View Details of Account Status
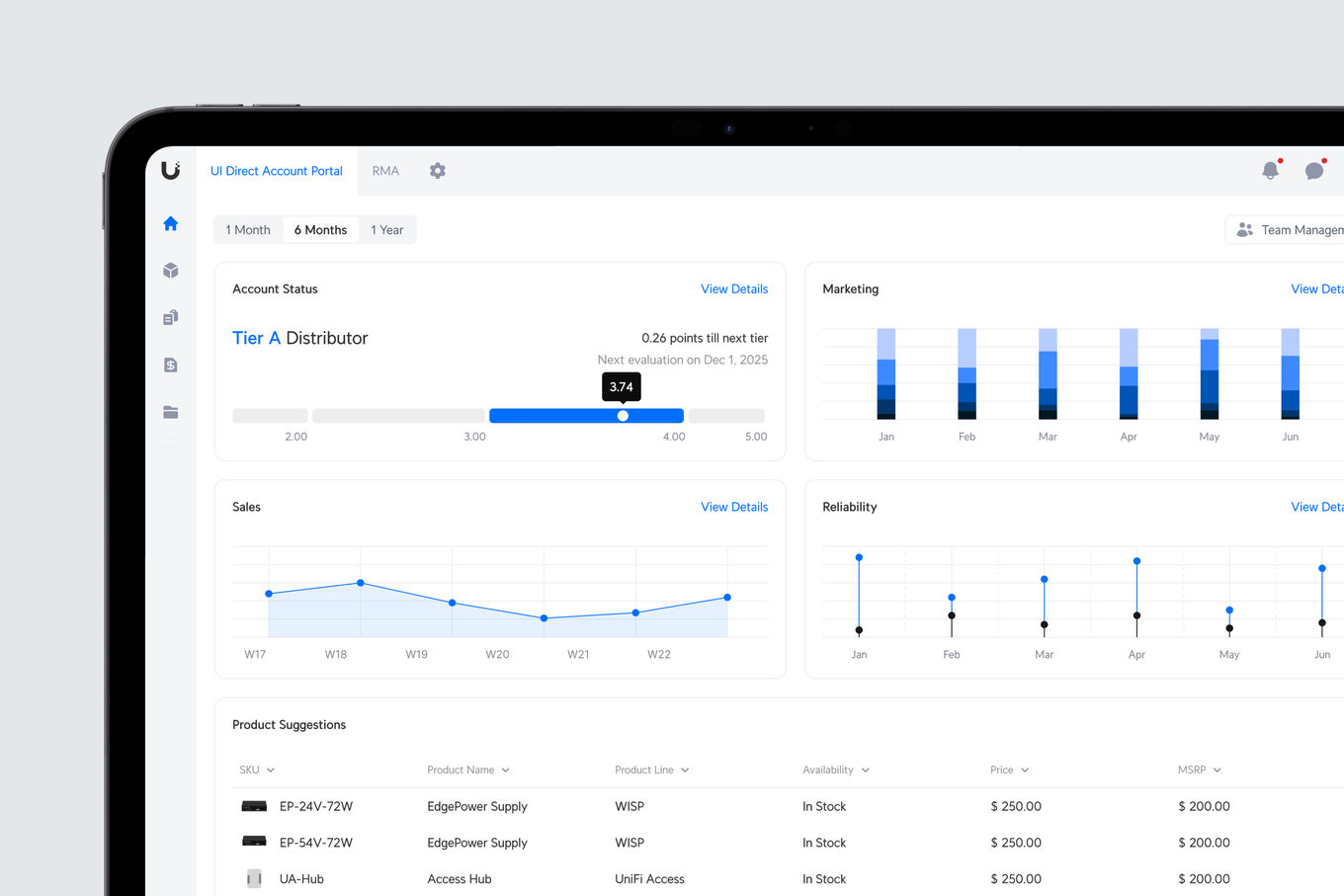 pyautogui.click(x=734, y=288)
